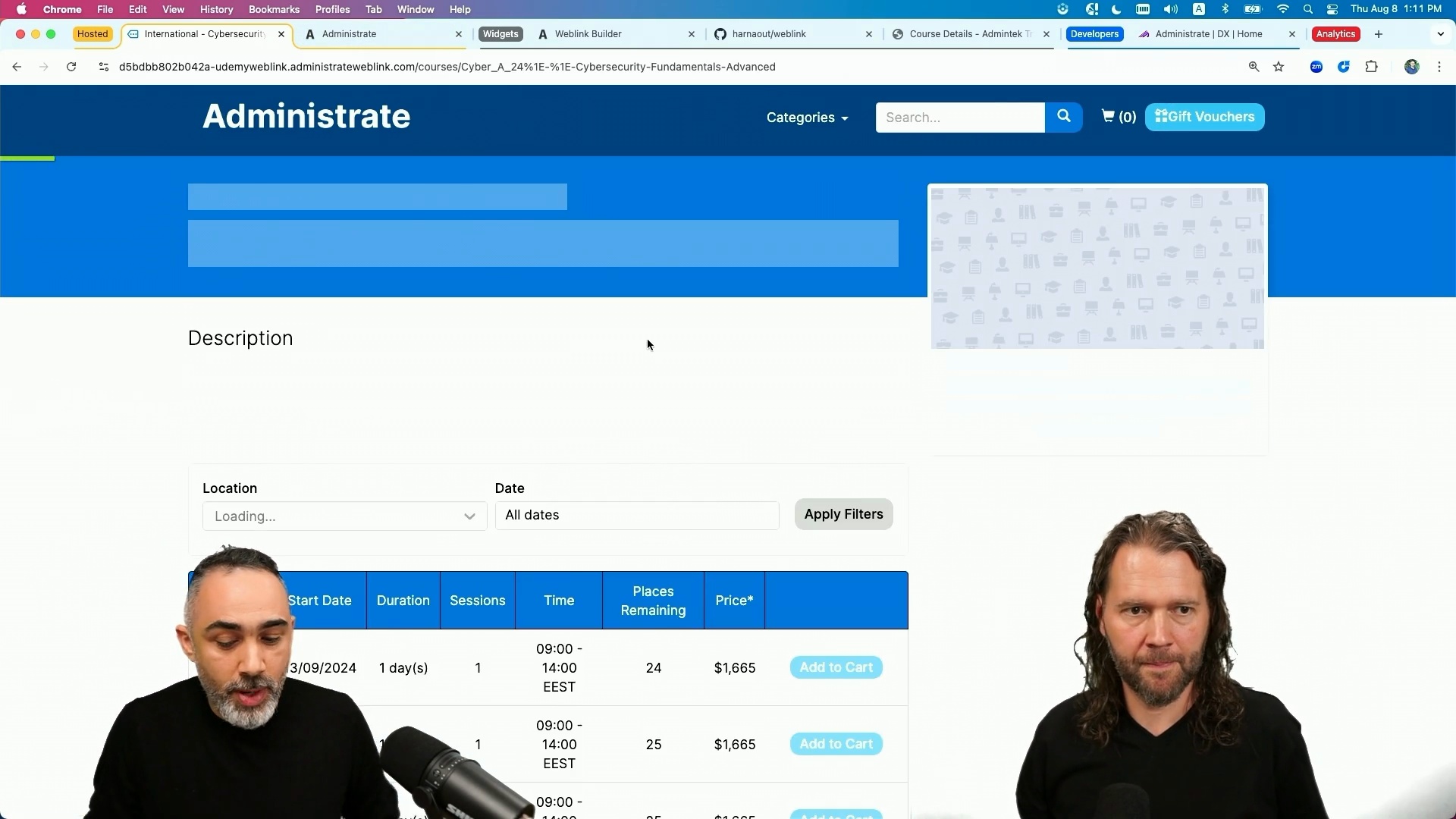Image resolution: width=1456 pixels, height=819 pixels.
Task: Click Apply Filters
Action: [843, 514]
